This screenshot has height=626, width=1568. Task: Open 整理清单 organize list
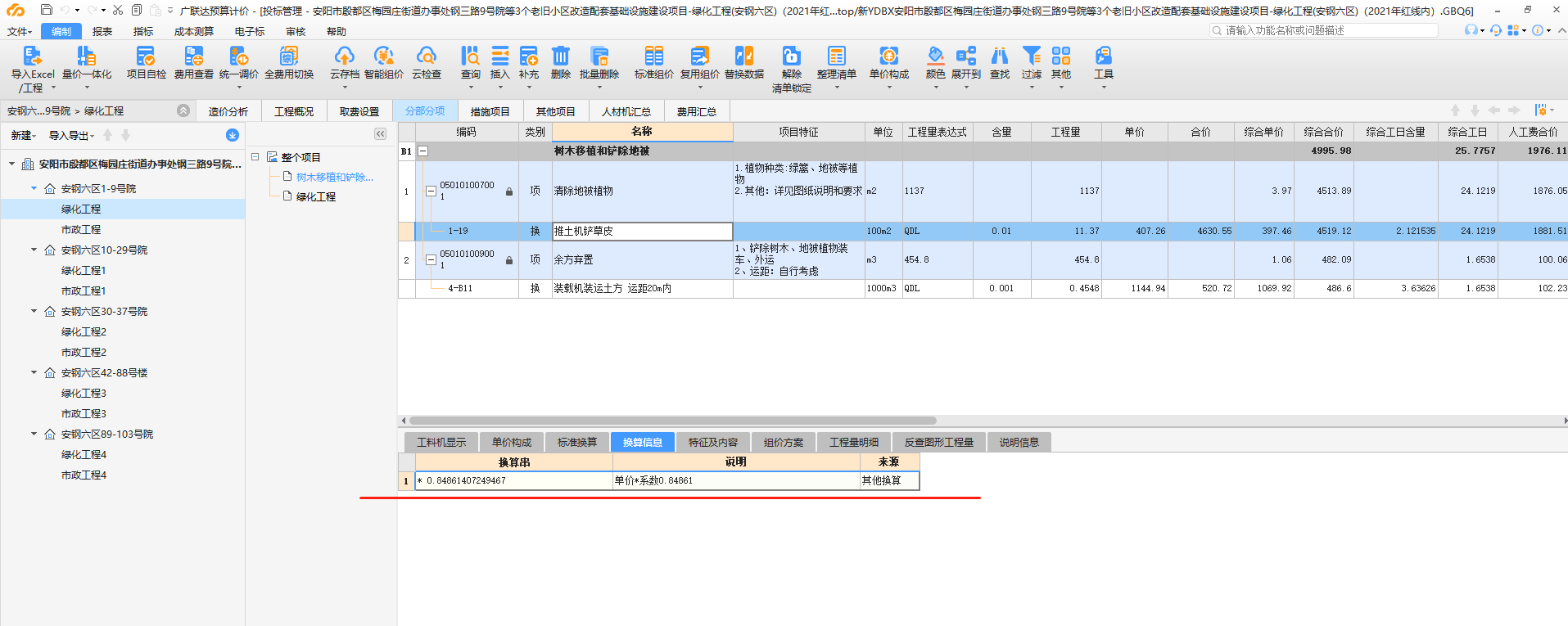[x=836, y=63]
